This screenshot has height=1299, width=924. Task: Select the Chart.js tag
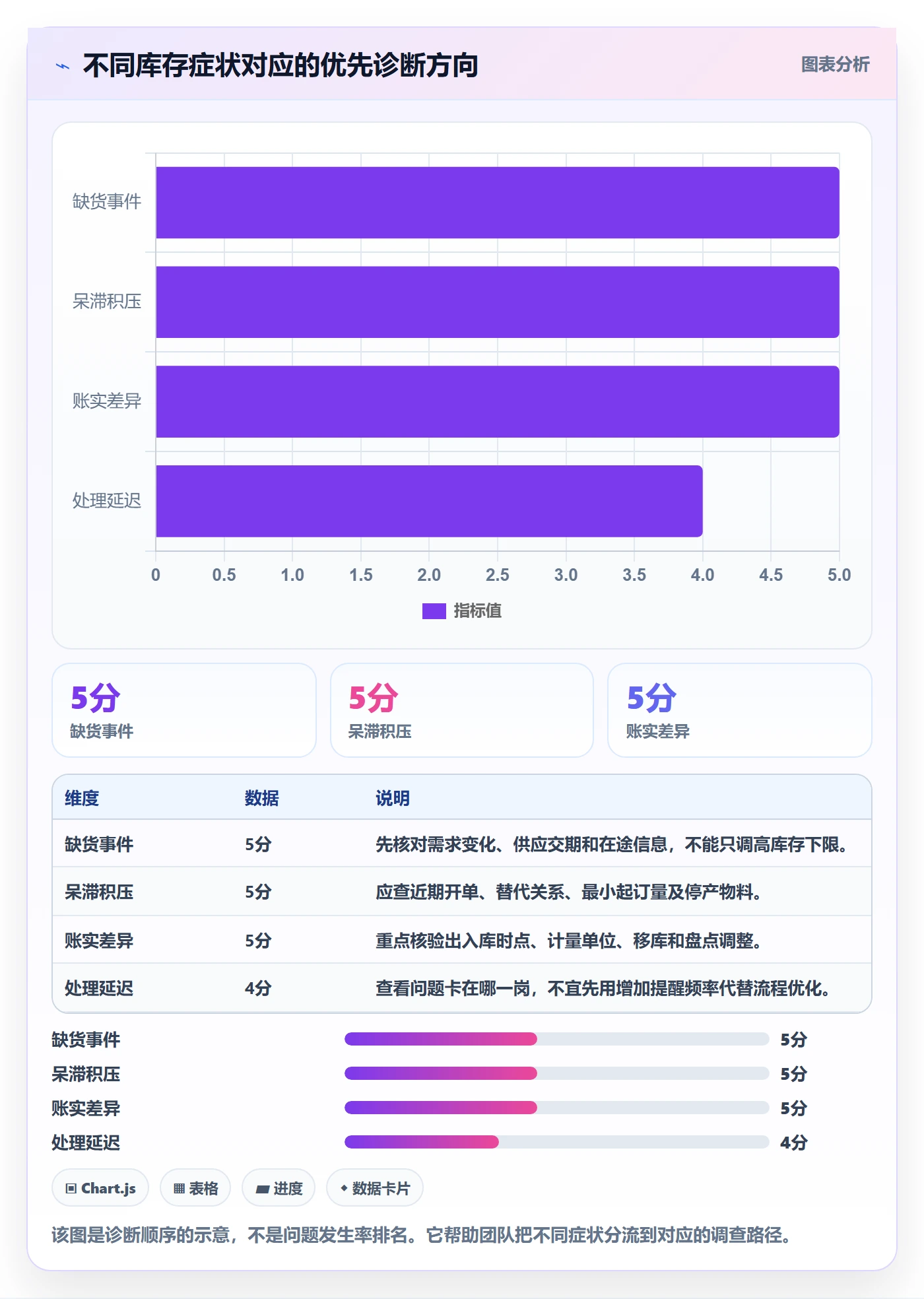100,1189
